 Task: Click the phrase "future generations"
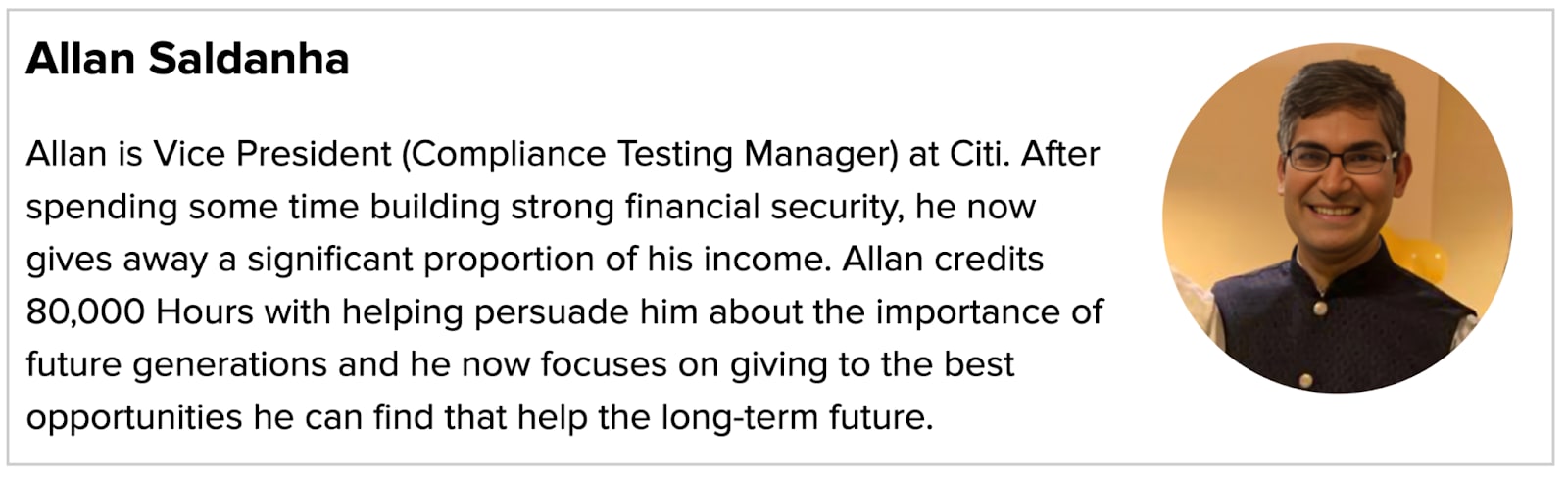[x=176, y=365]
